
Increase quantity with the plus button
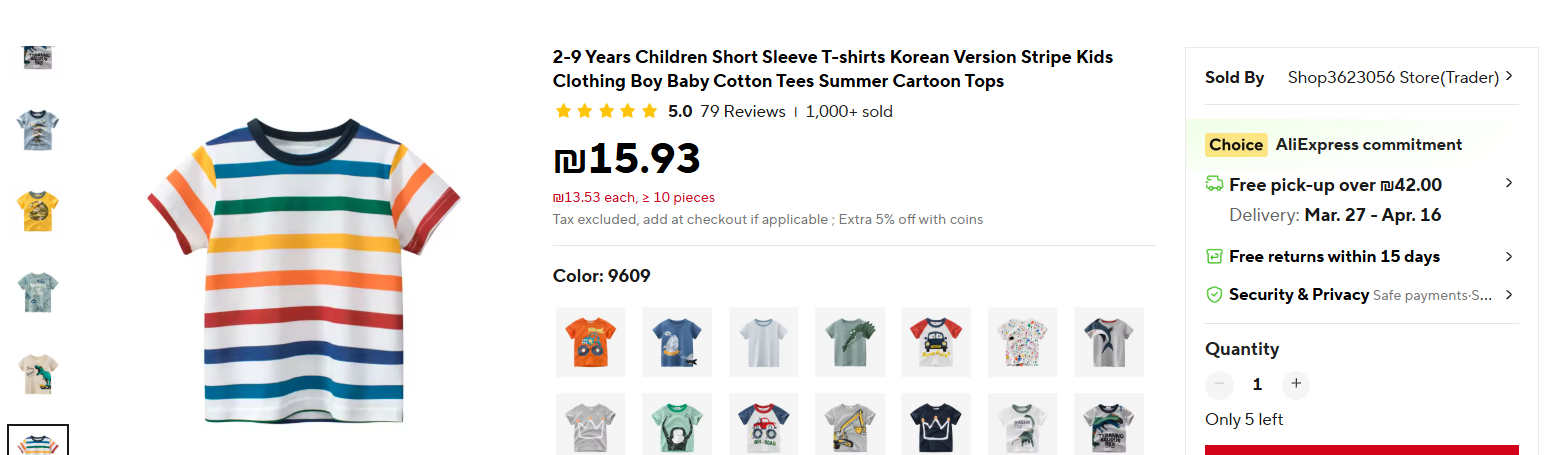(1296, 384)
